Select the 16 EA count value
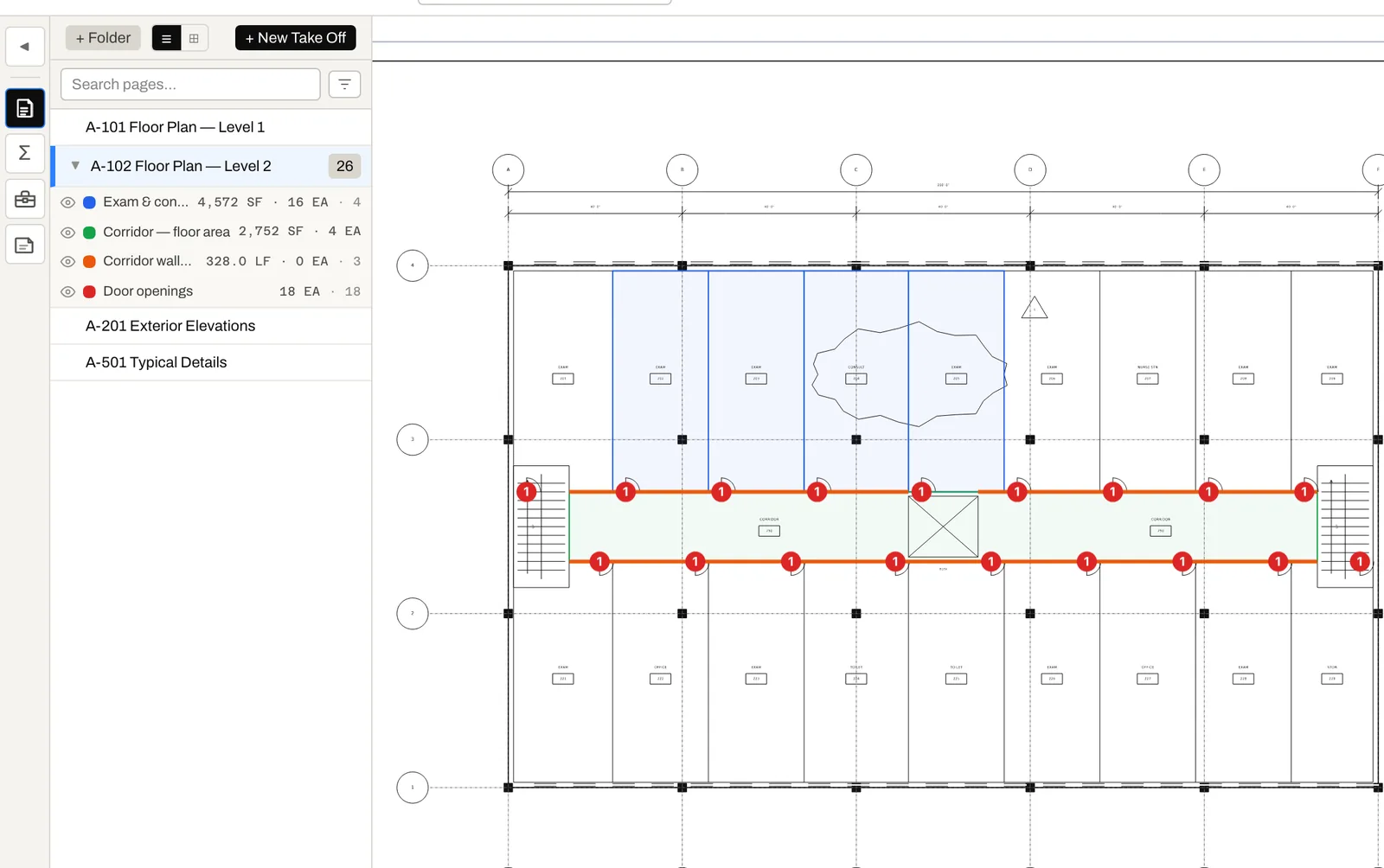 (308, 202)
